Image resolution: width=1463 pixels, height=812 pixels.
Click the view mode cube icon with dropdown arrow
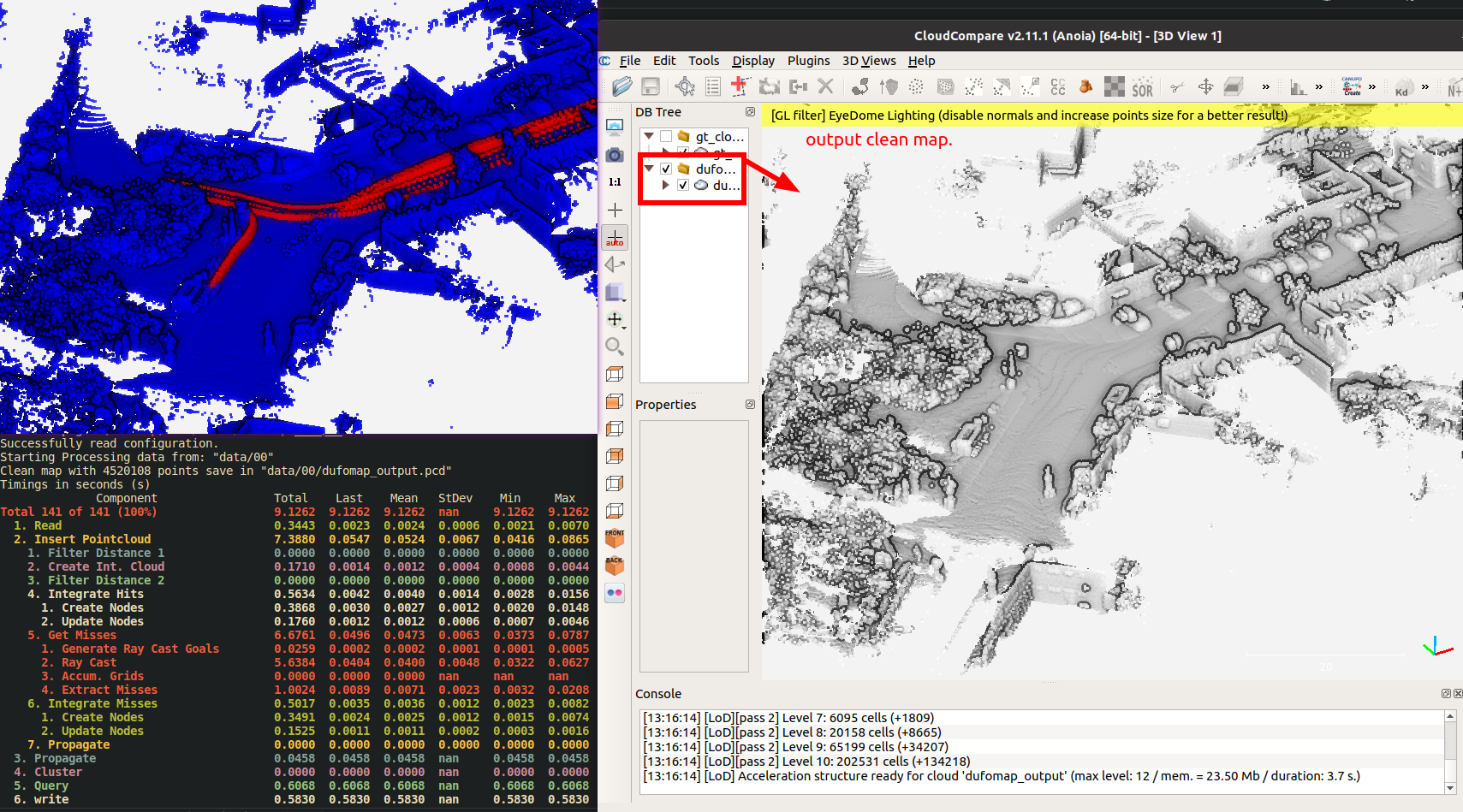(x=616, y=293)
